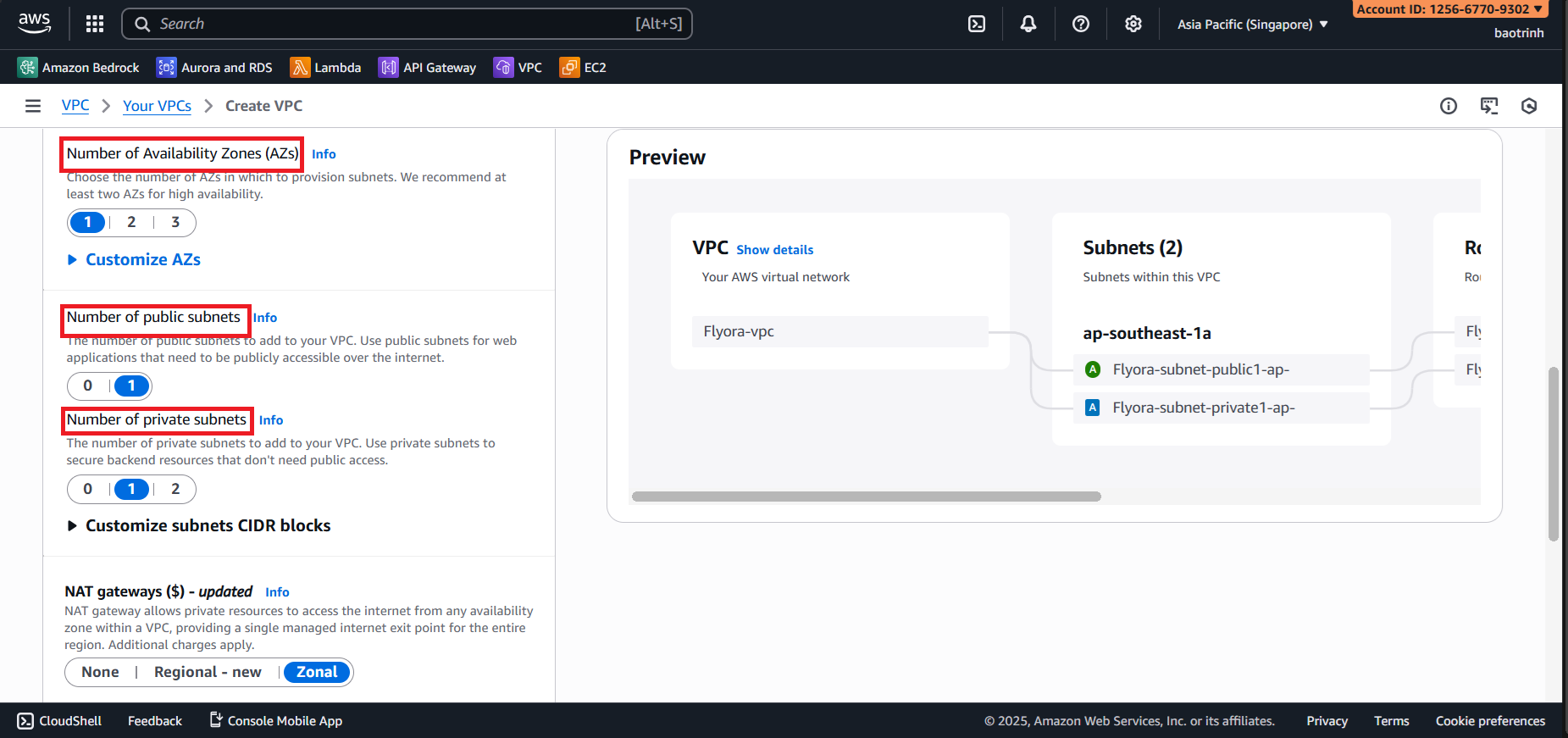Open the AWS services grid menu
Screen dimensions: 1568x738
(95, 24)
